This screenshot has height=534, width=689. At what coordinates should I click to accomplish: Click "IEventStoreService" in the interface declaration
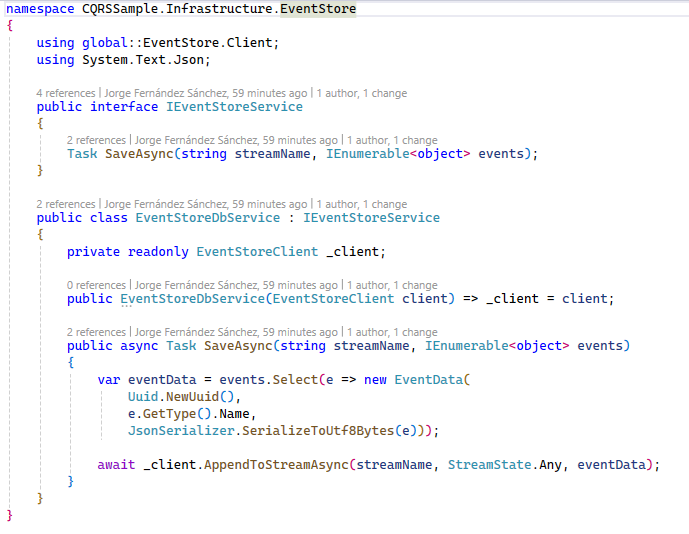tap(234, 107)
